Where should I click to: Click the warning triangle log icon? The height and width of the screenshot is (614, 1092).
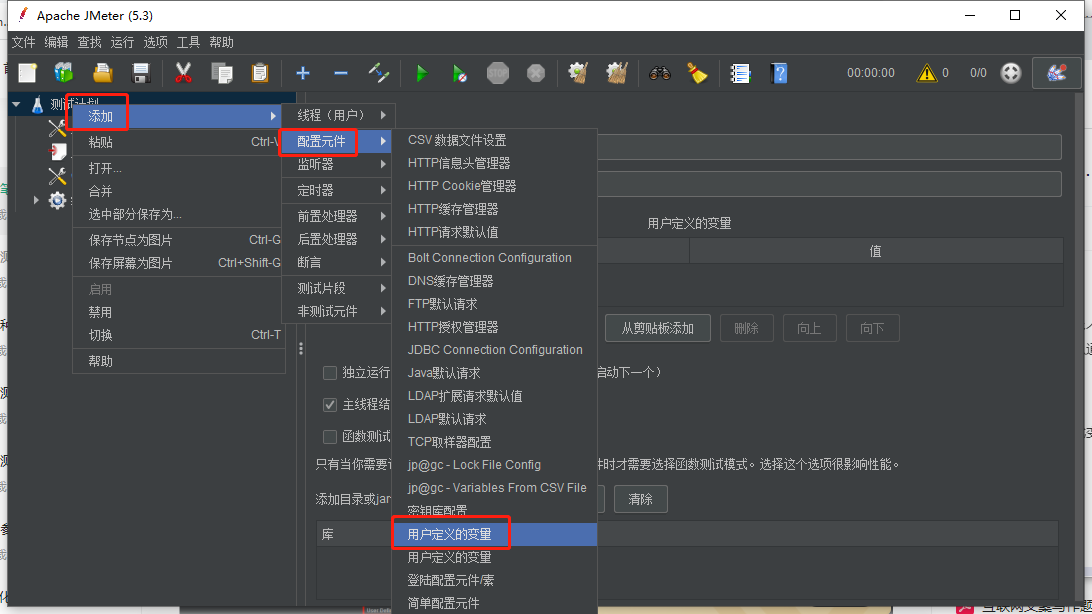point(926,72)
